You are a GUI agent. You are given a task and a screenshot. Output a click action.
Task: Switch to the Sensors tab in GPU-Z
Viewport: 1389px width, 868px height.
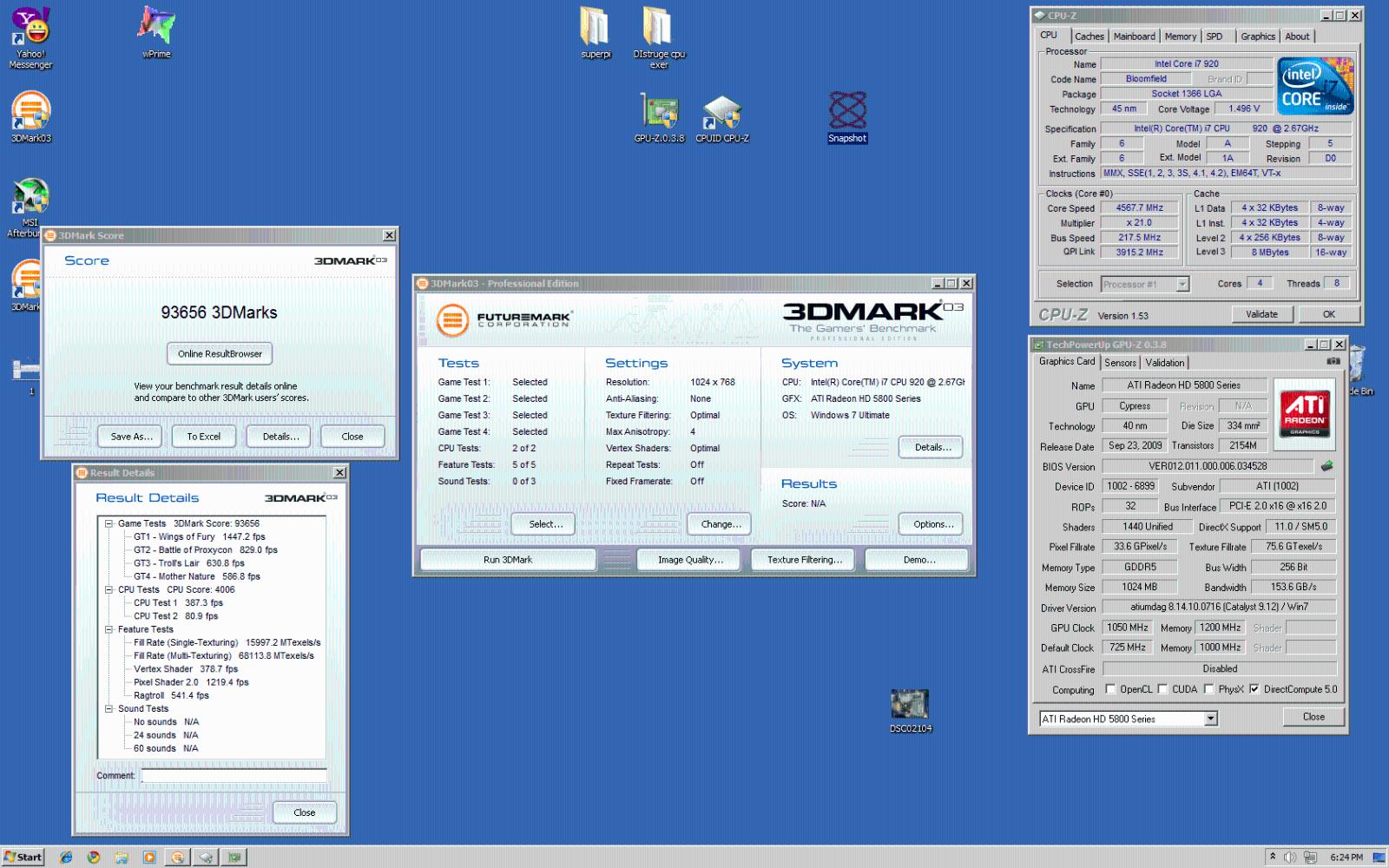1120,363
